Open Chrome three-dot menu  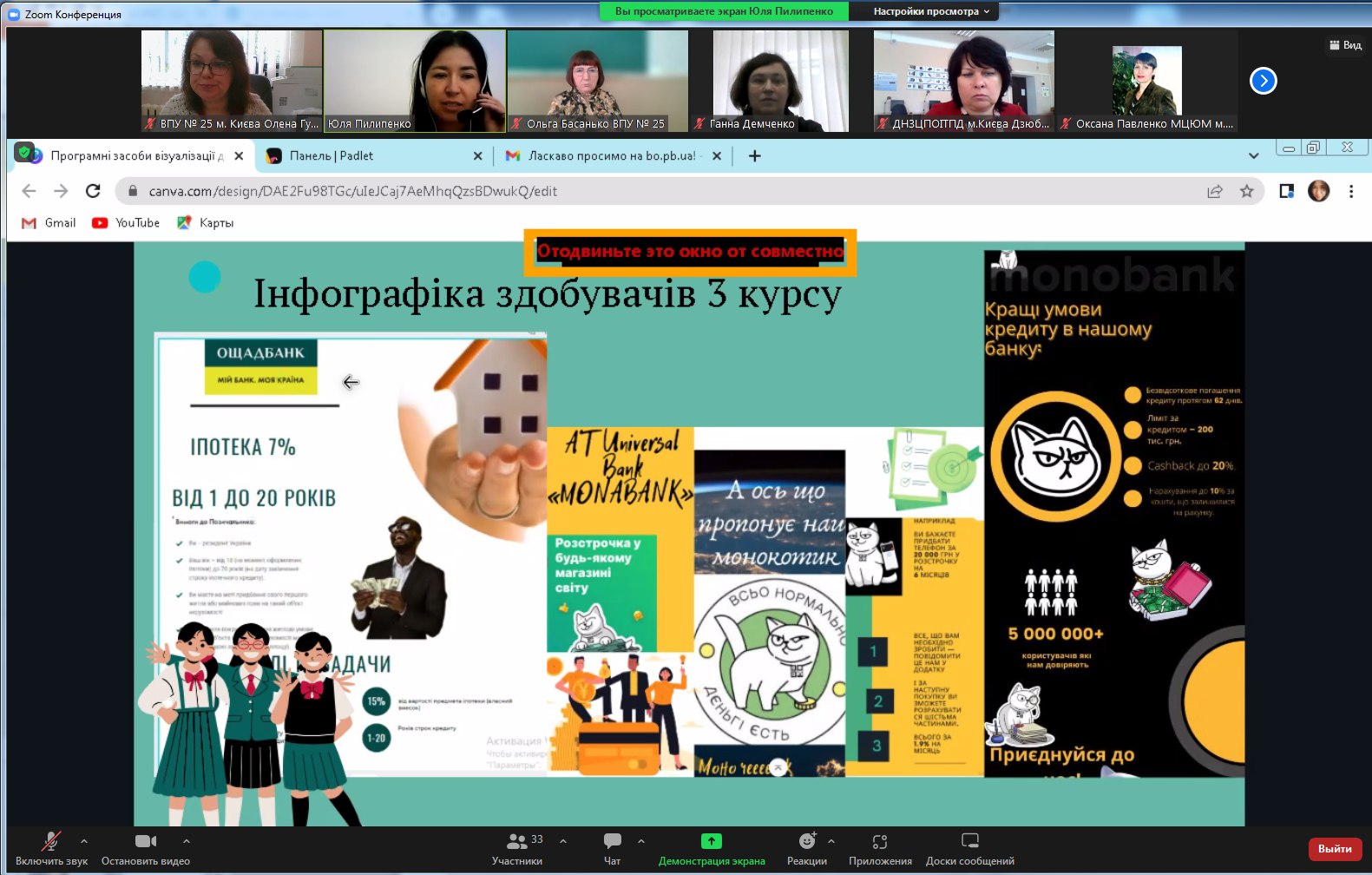[1351, 191]
